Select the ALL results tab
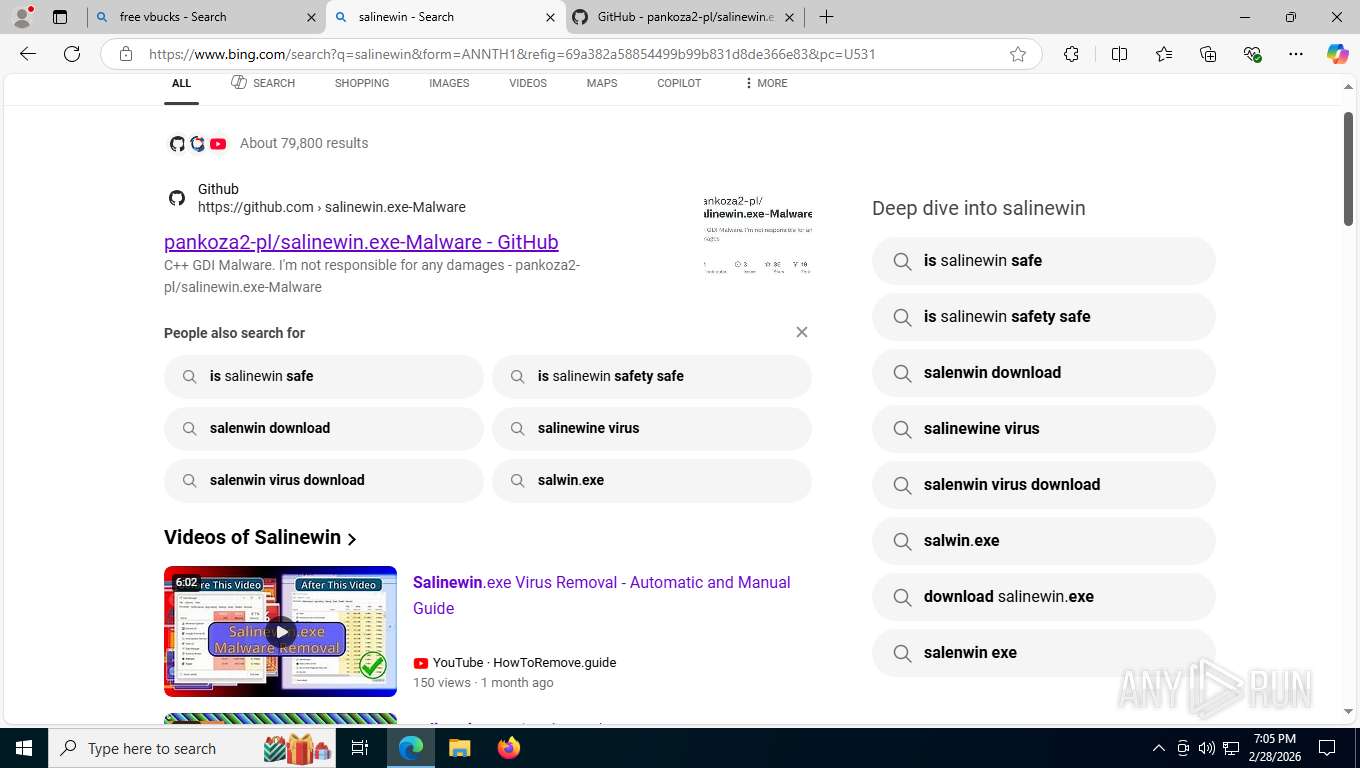 [x=181, y=83]
